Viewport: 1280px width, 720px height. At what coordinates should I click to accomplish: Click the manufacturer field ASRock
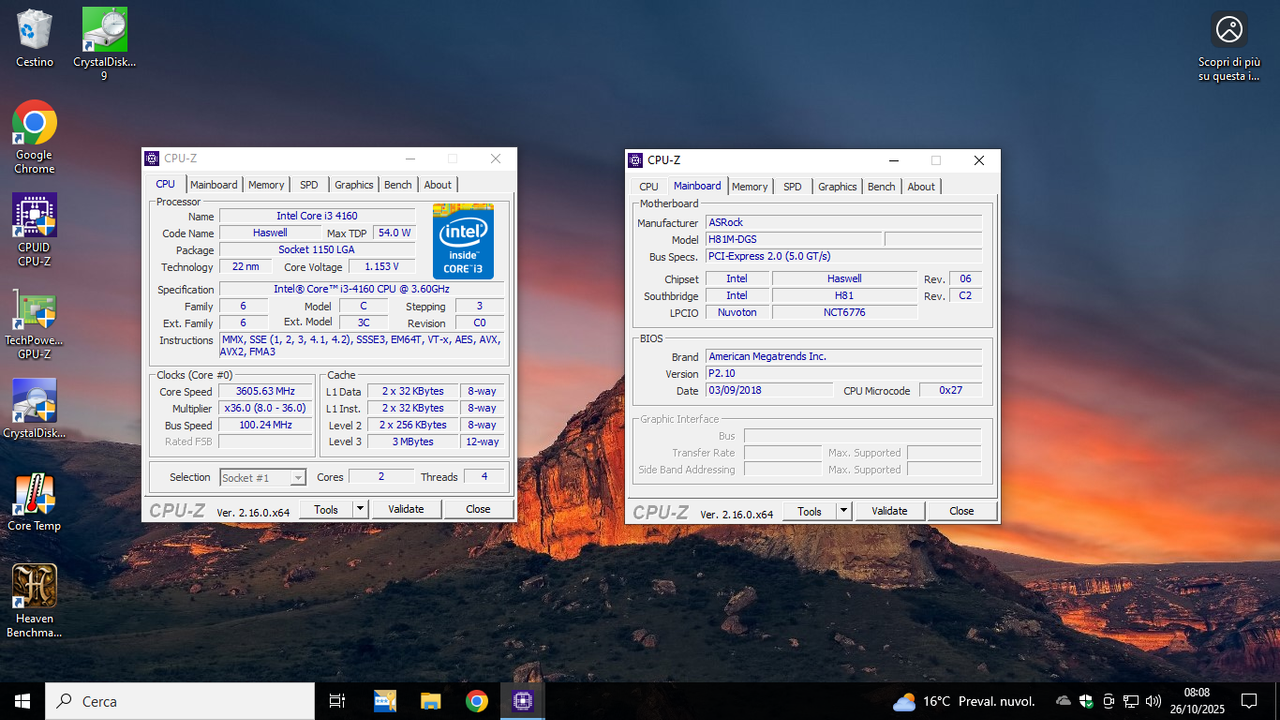tap(843, 223)
